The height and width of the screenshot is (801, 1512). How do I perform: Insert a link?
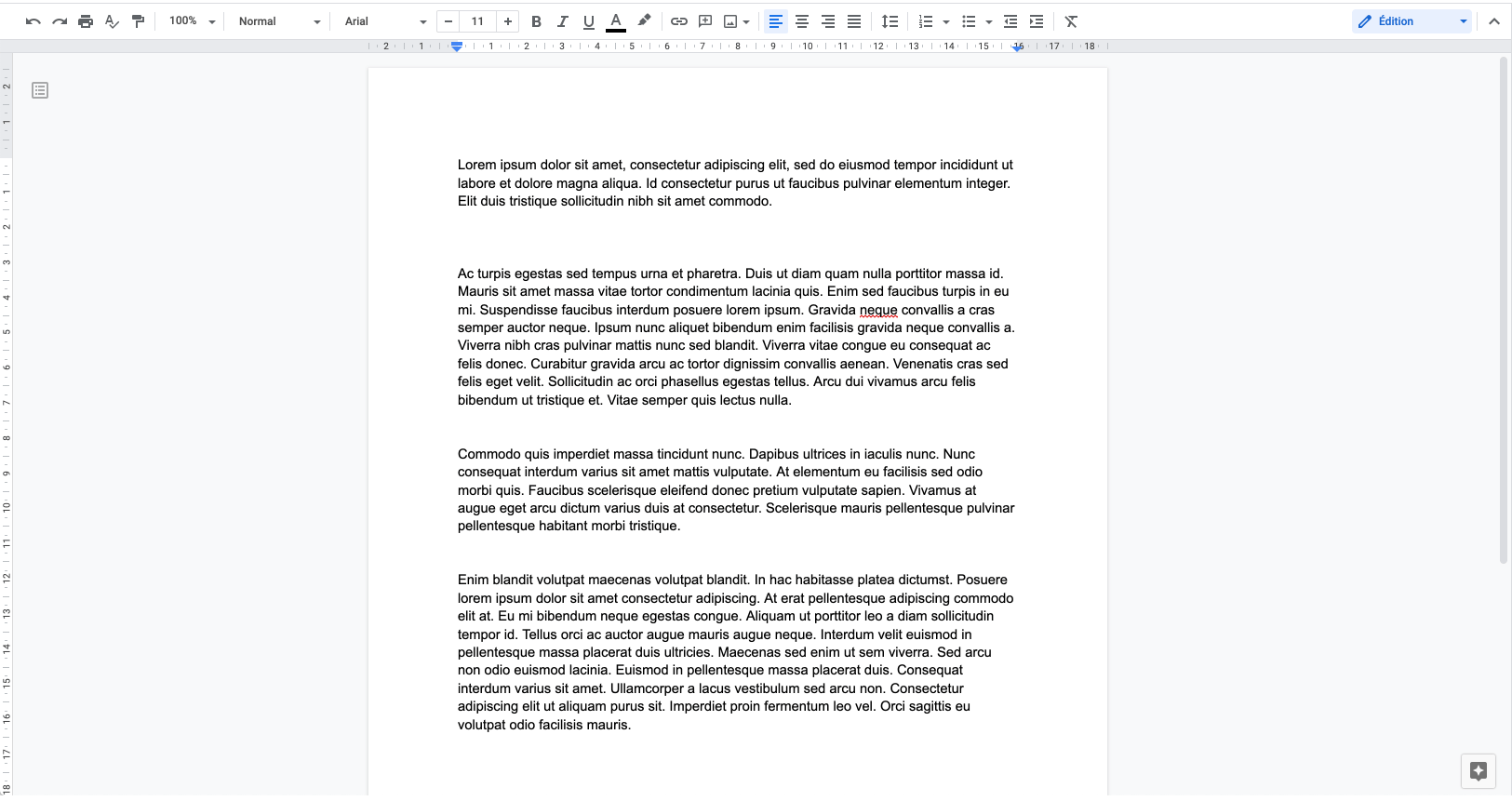[679, 21]
